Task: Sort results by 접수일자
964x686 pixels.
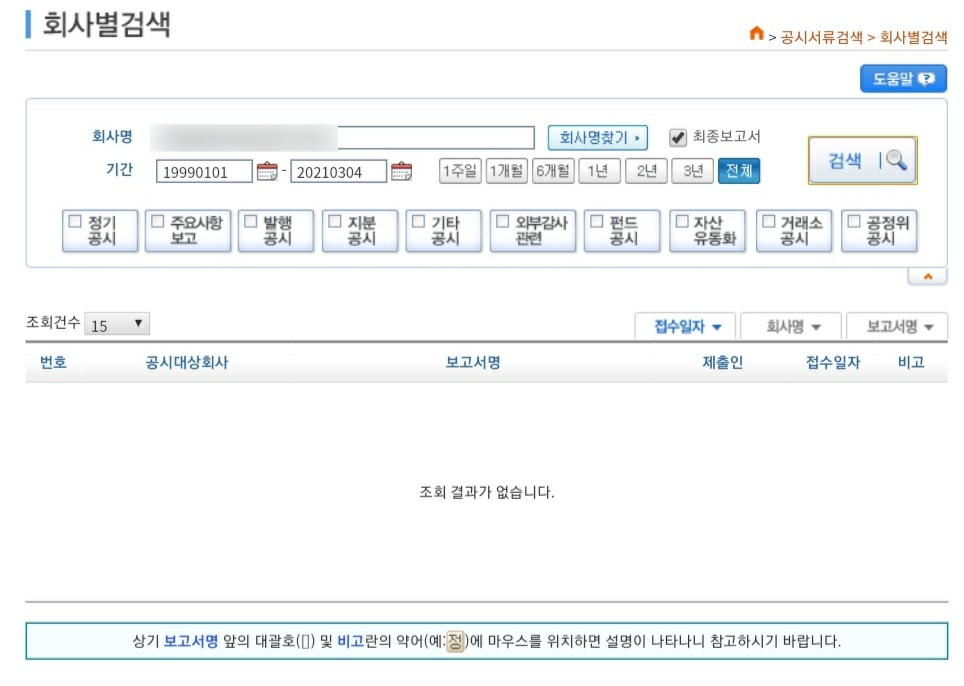Action: pos(686,327)
